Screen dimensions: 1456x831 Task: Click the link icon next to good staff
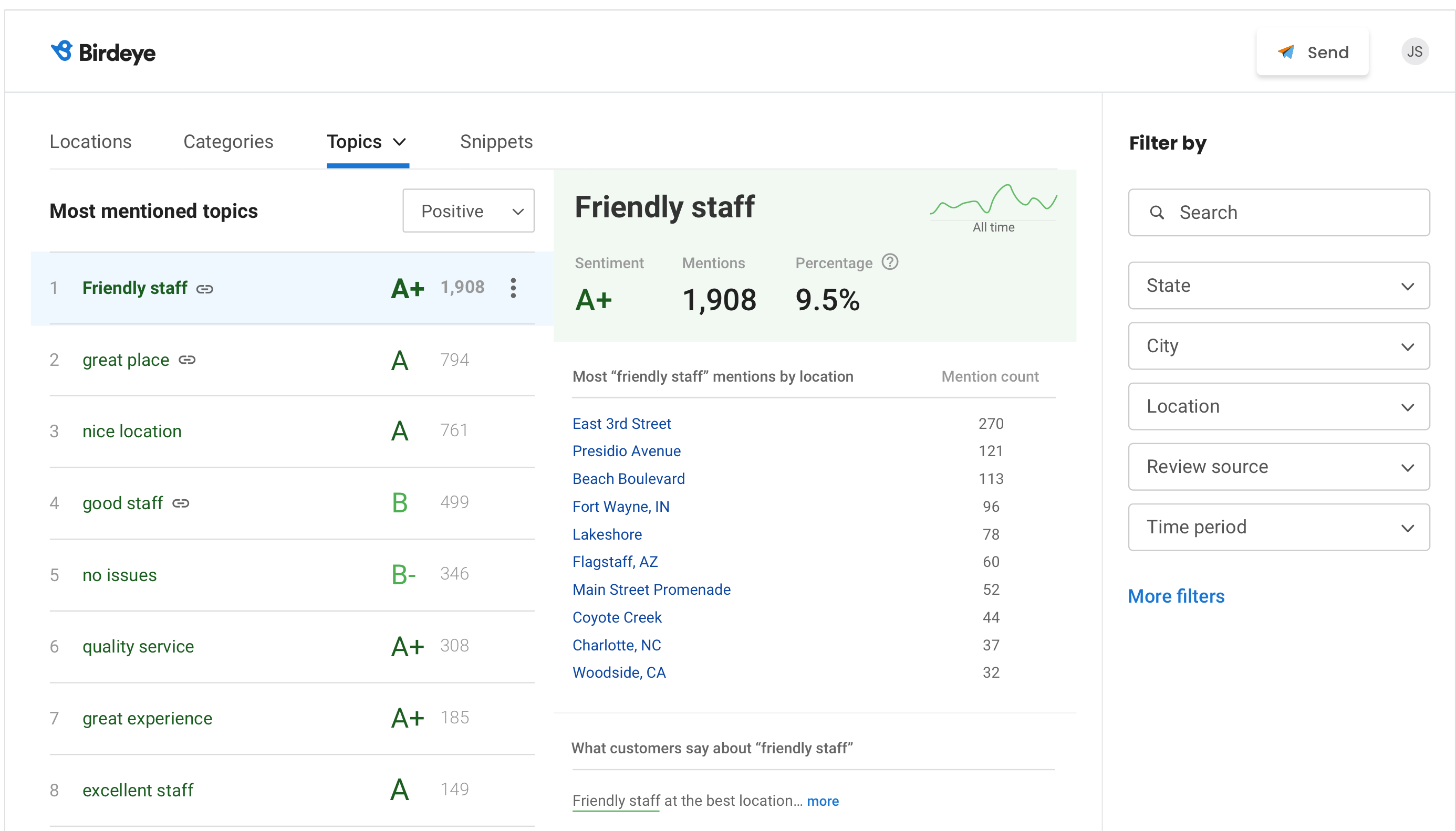tap(181, 503)
